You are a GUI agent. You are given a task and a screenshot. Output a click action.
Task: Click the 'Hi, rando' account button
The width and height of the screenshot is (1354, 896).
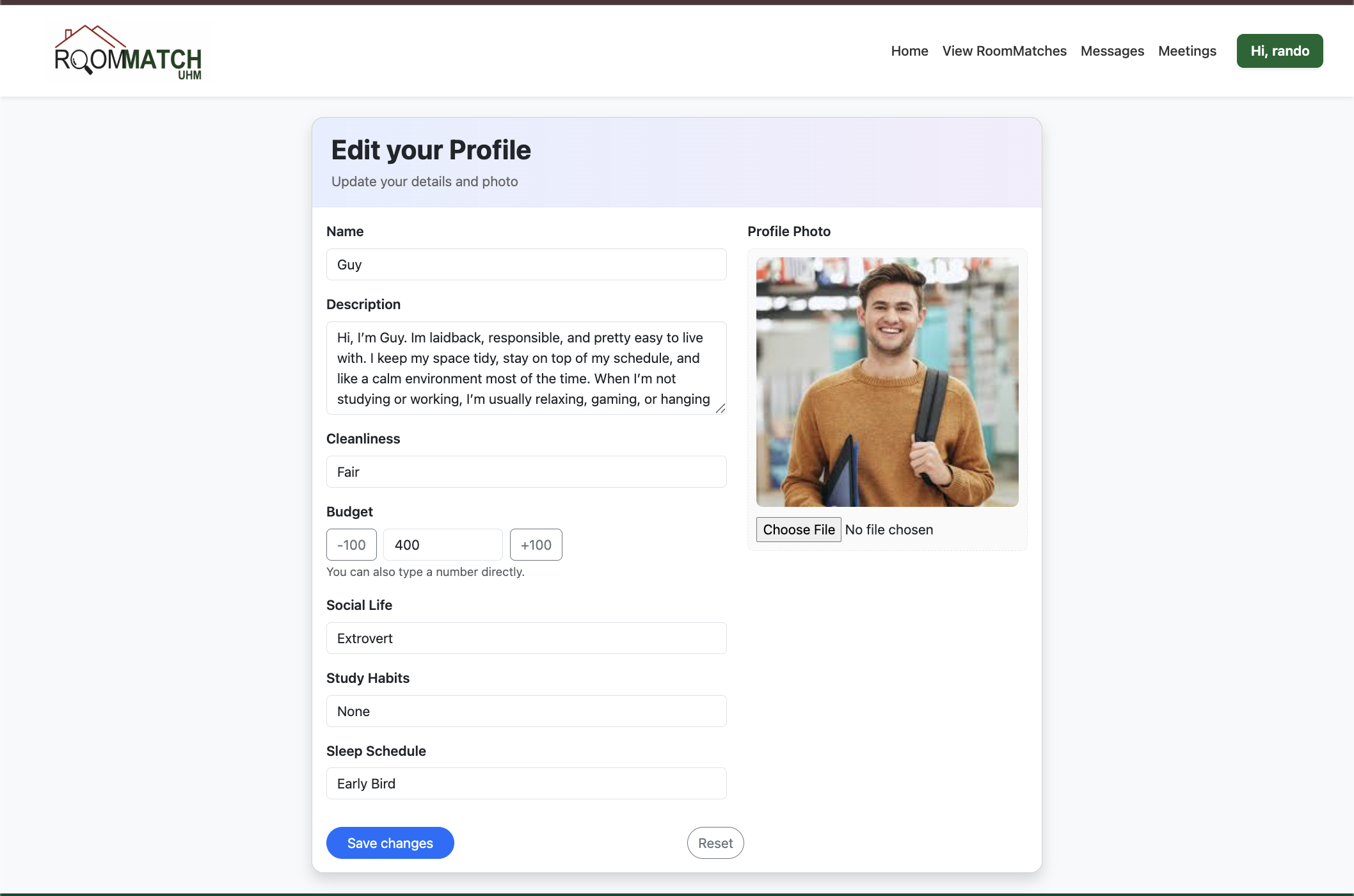click(1279, 51)
